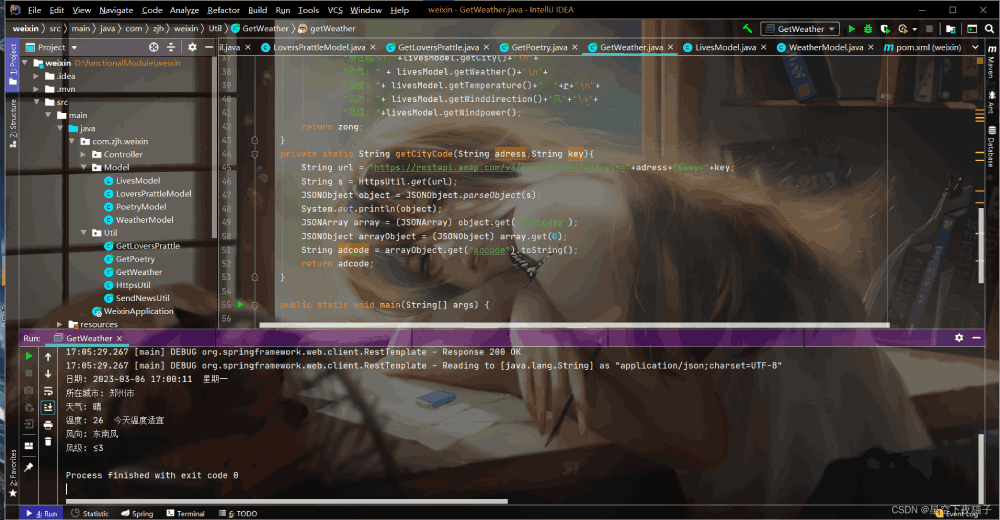Select HttpsUtil class in project tree
This screenshot has height=520, width=1000.
click(x=133, y=285)
